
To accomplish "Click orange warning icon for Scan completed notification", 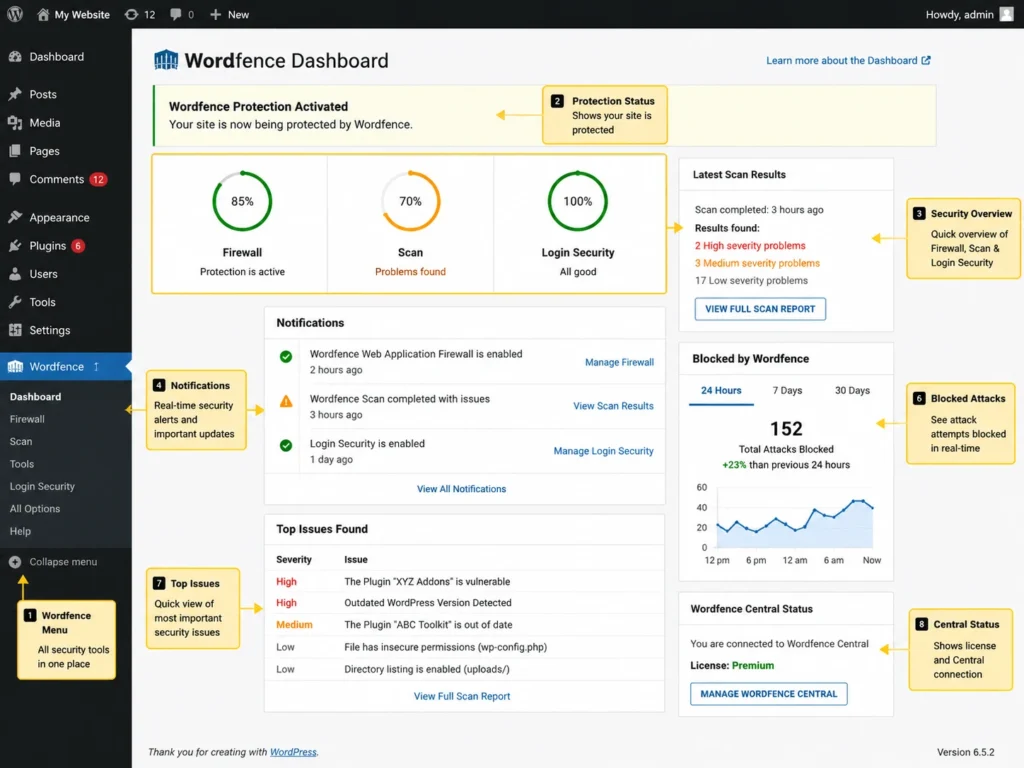I will [x=286, y=401].
